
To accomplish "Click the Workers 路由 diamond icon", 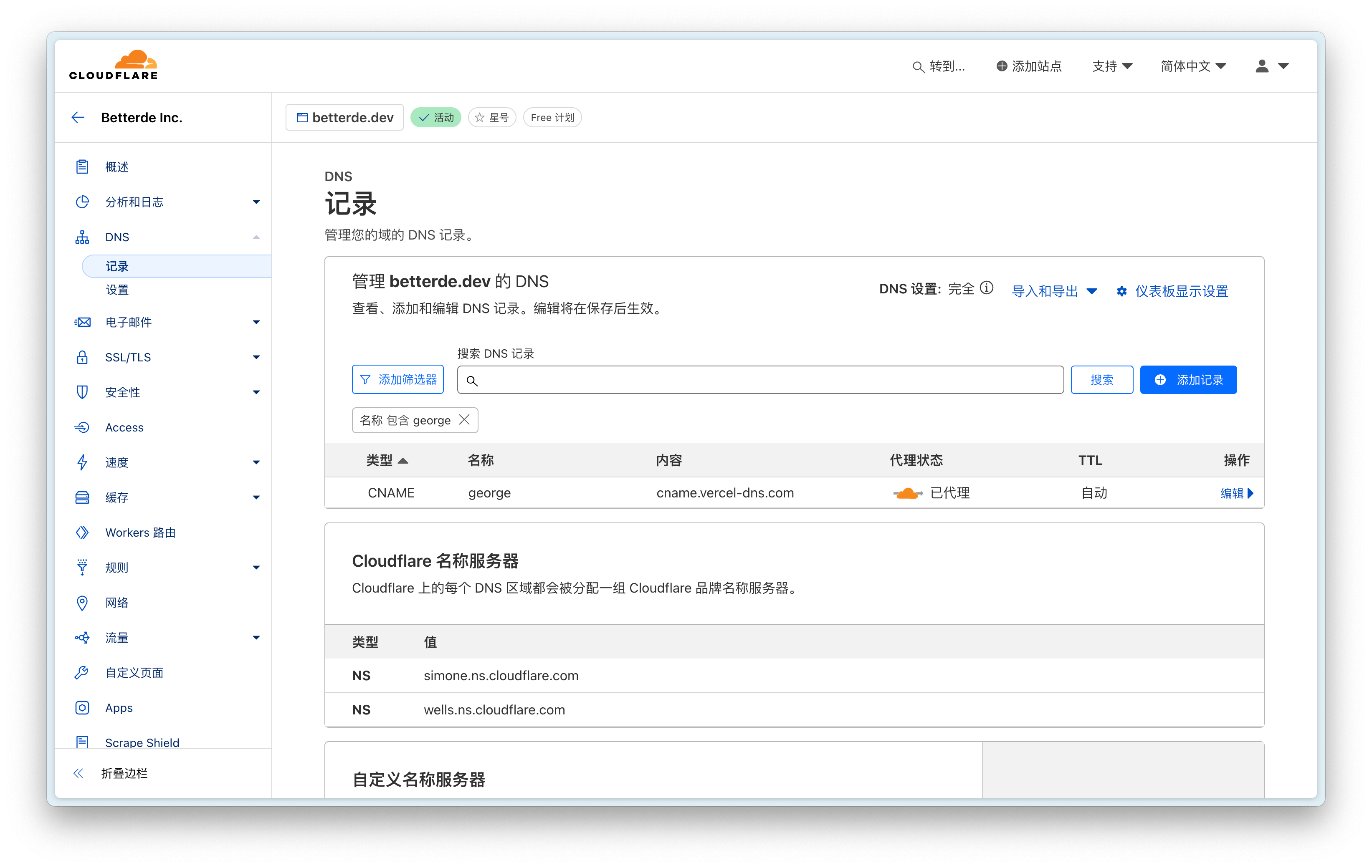I will click(x=82, y=532).
